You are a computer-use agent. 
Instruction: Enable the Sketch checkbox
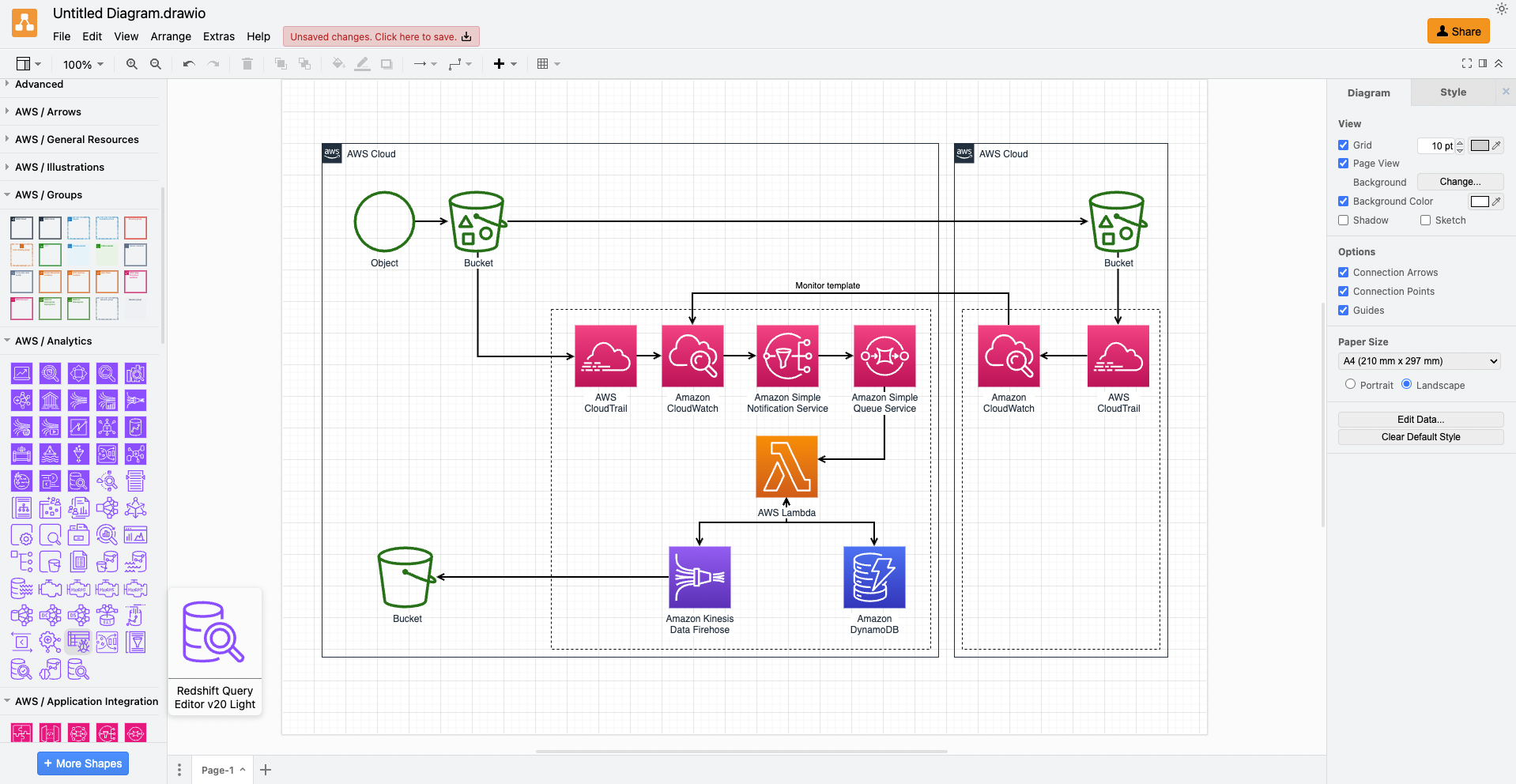point(1425,220)
